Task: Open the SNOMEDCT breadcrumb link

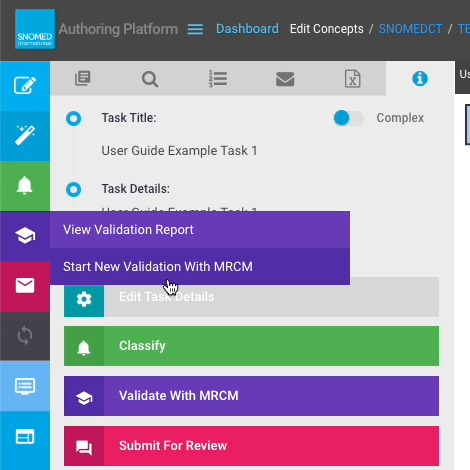Action: tap(411, 29)
